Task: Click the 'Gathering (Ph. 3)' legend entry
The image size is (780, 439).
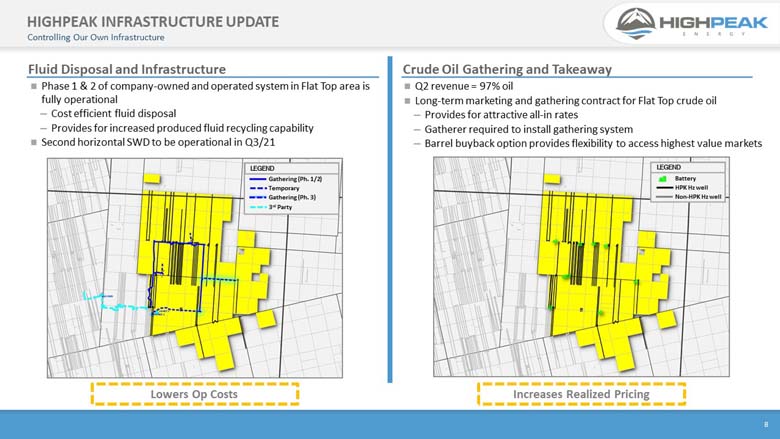Action: [283, 197]
